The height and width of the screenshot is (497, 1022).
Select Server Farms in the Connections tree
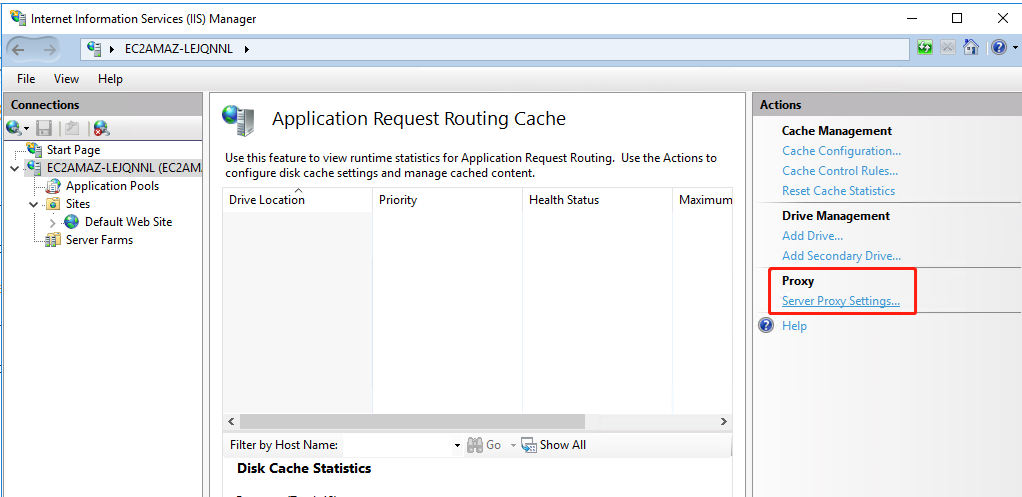tap(99, 240)
